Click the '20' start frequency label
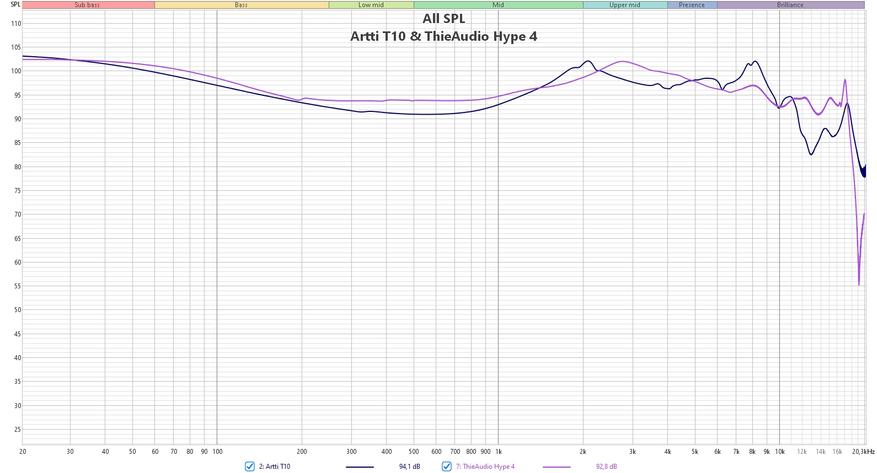The image size is (877, 473). click(22, 451)
